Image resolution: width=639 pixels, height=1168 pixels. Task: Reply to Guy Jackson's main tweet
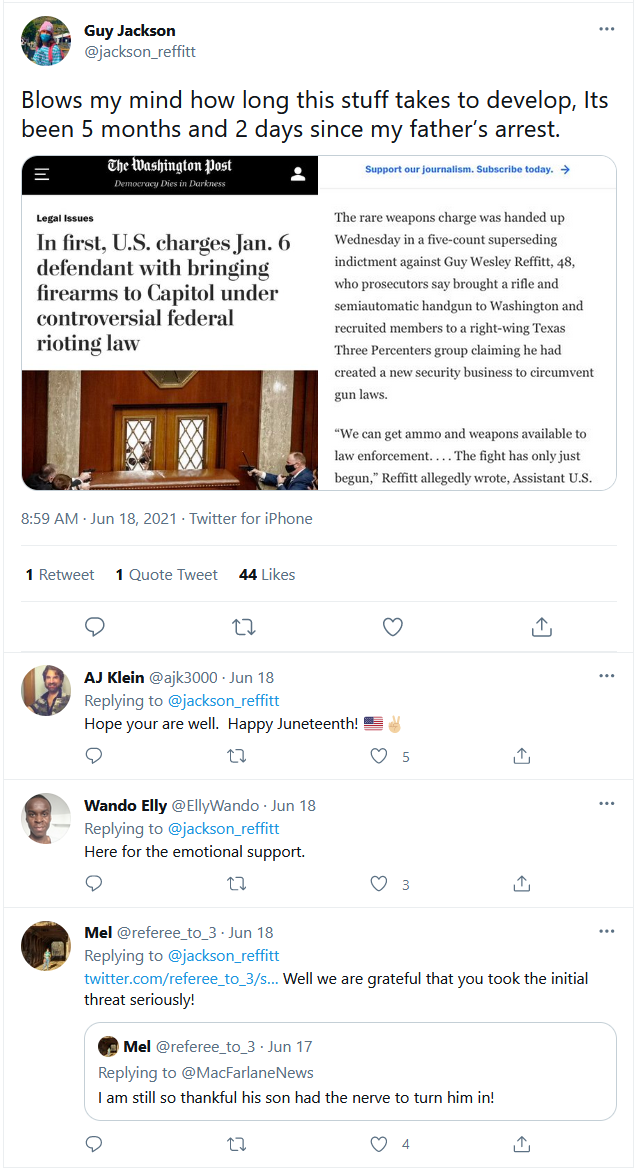[x=95, y=627]
